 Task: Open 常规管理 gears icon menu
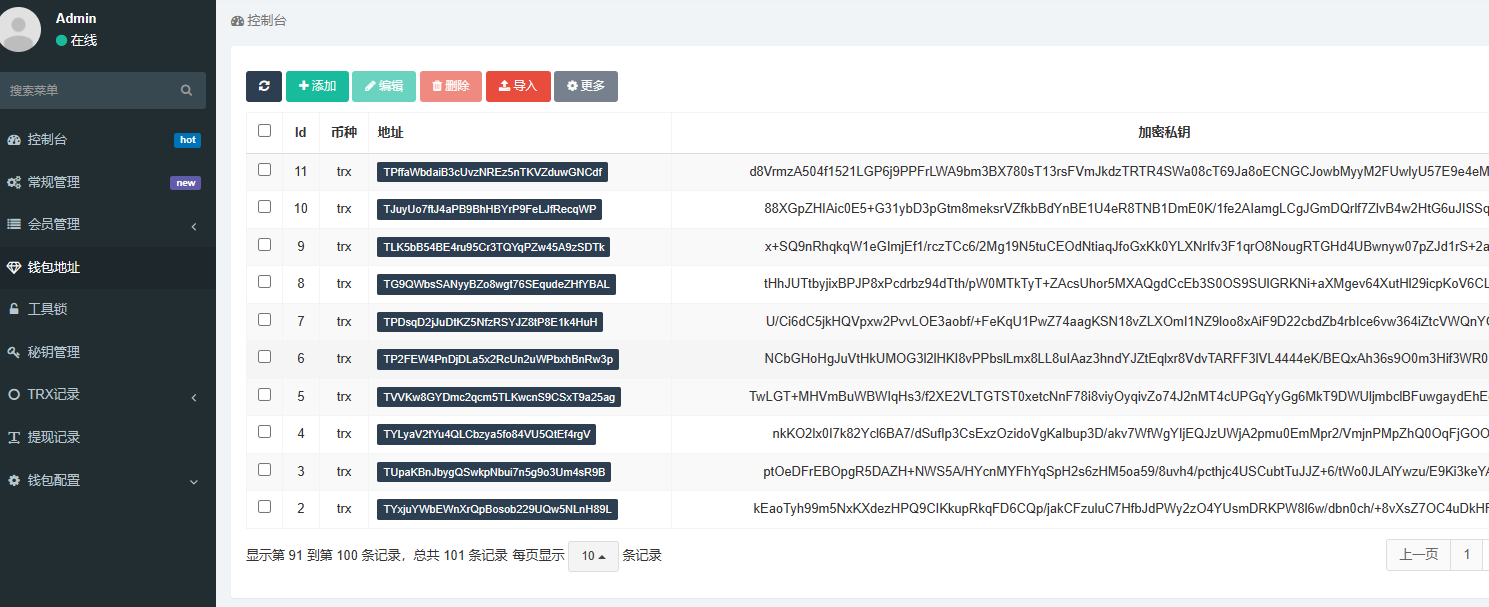[14, 183]
